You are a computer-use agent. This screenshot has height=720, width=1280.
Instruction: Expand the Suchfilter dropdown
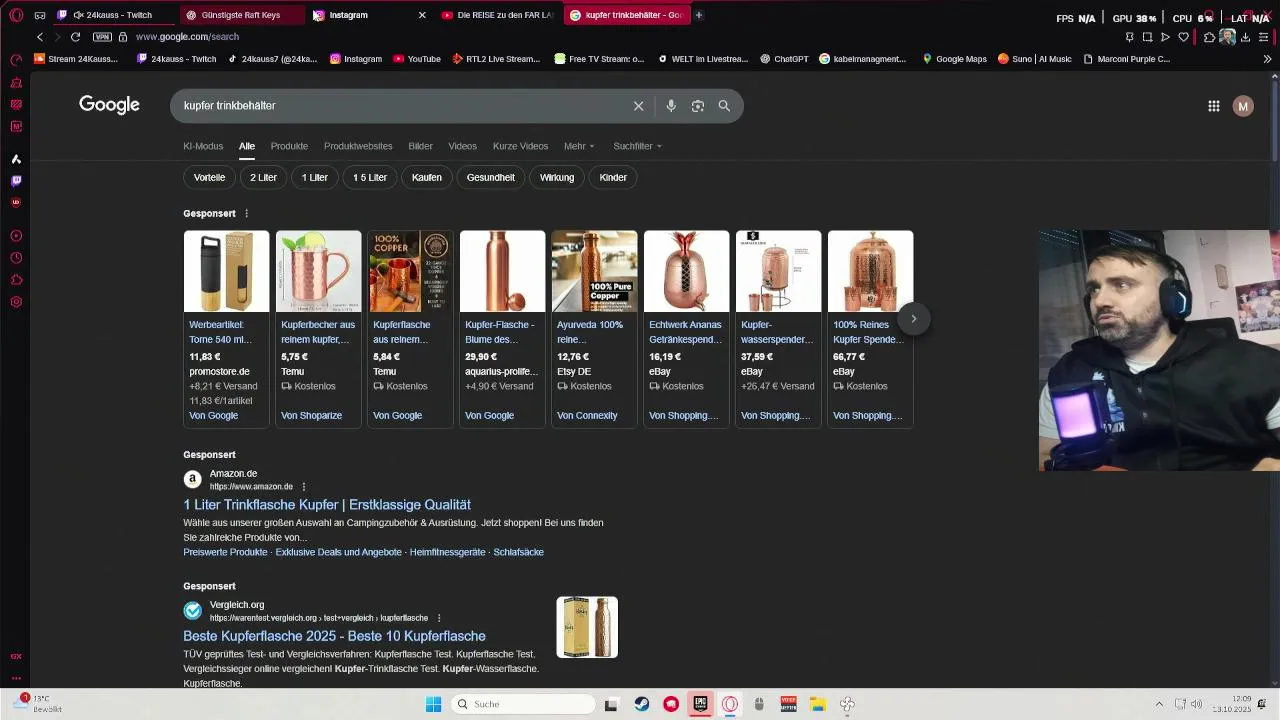(637, 146)
